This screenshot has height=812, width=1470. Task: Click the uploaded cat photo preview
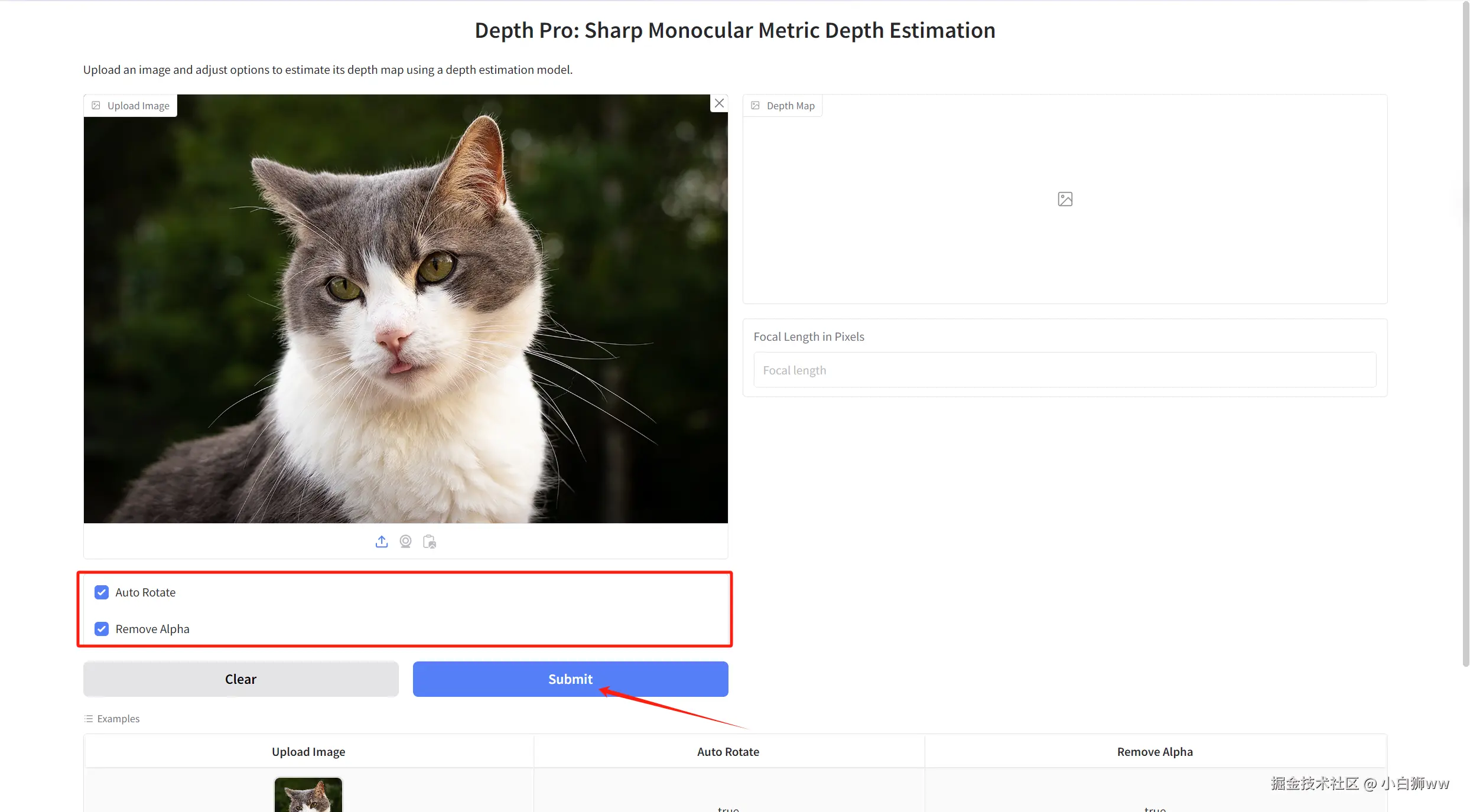click(405, 309)
